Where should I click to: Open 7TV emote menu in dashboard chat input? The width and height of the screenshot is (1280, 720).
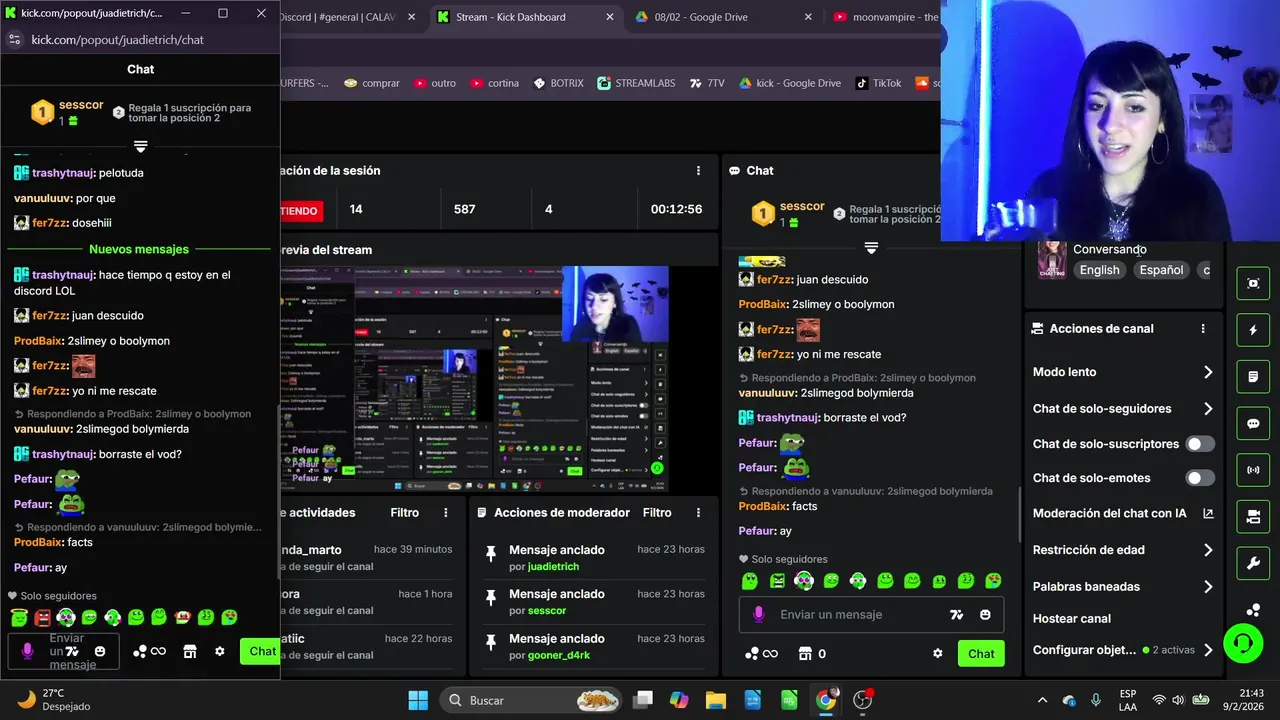click(957, 614)
